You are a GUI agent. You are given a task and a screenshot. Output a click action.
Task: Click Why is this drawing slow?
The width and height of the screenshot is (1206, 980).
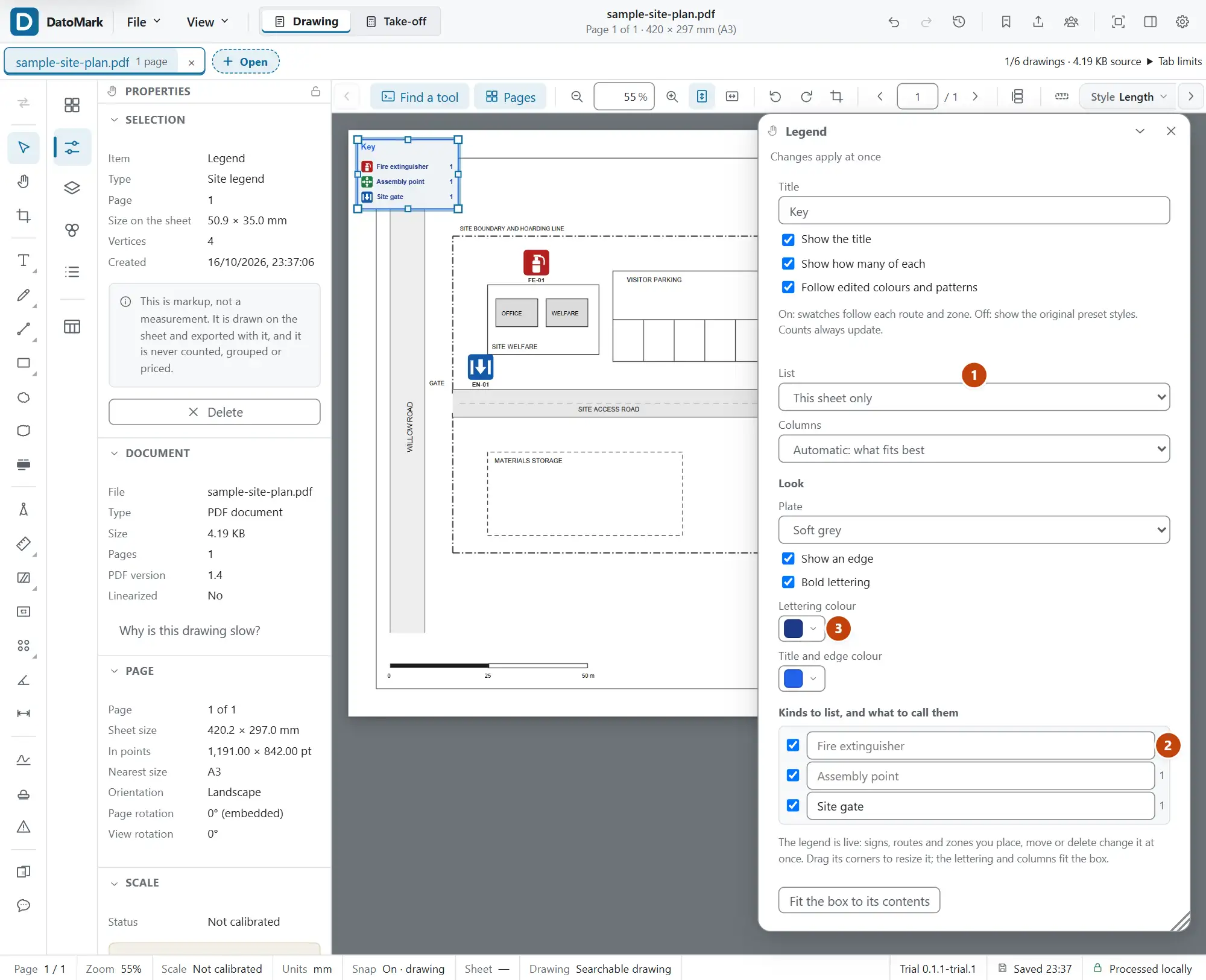coord(190,631)
